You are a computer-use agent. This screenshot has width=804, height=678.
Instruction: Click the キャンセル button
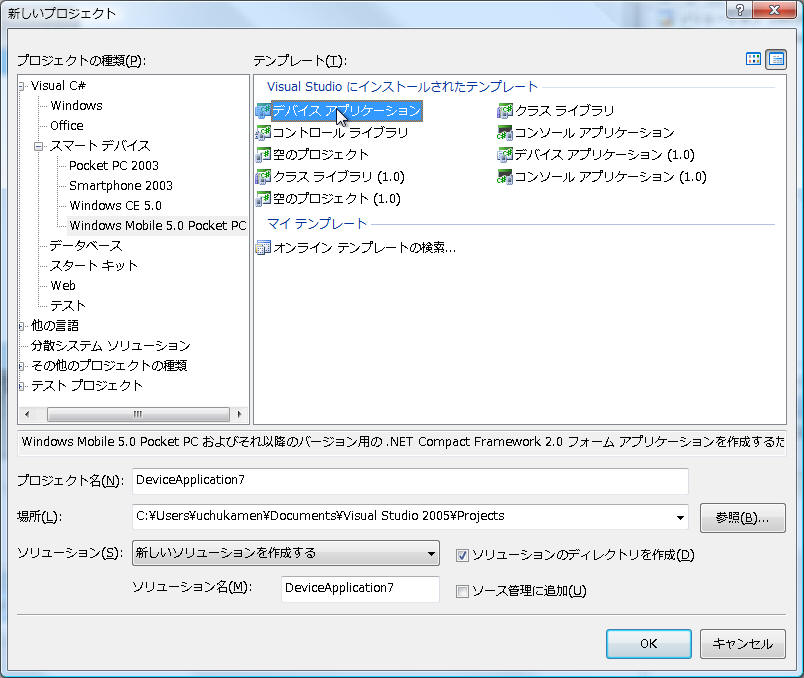point(742,644)
